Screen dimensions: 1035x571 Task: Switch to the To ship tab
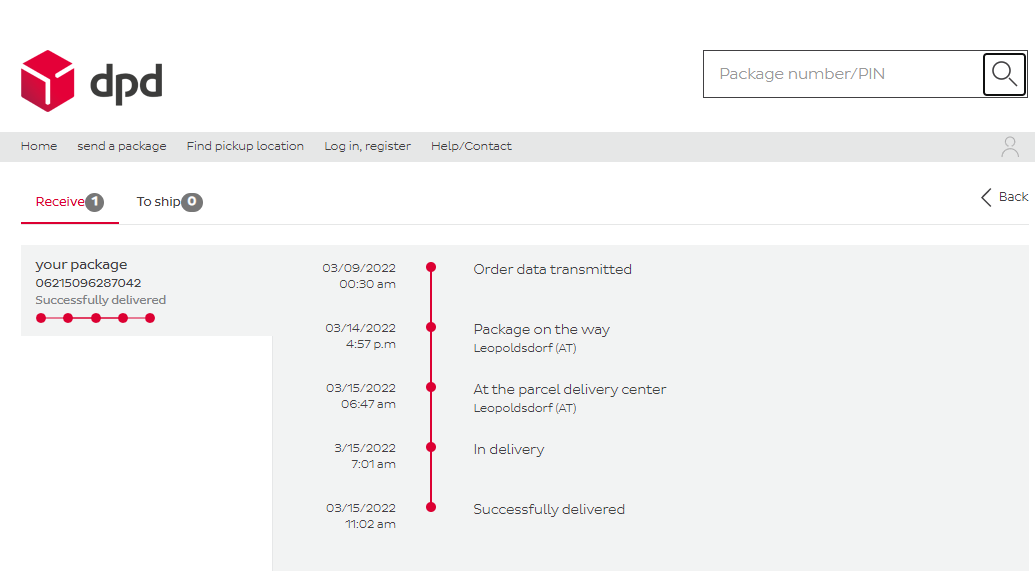pos(158,202)
